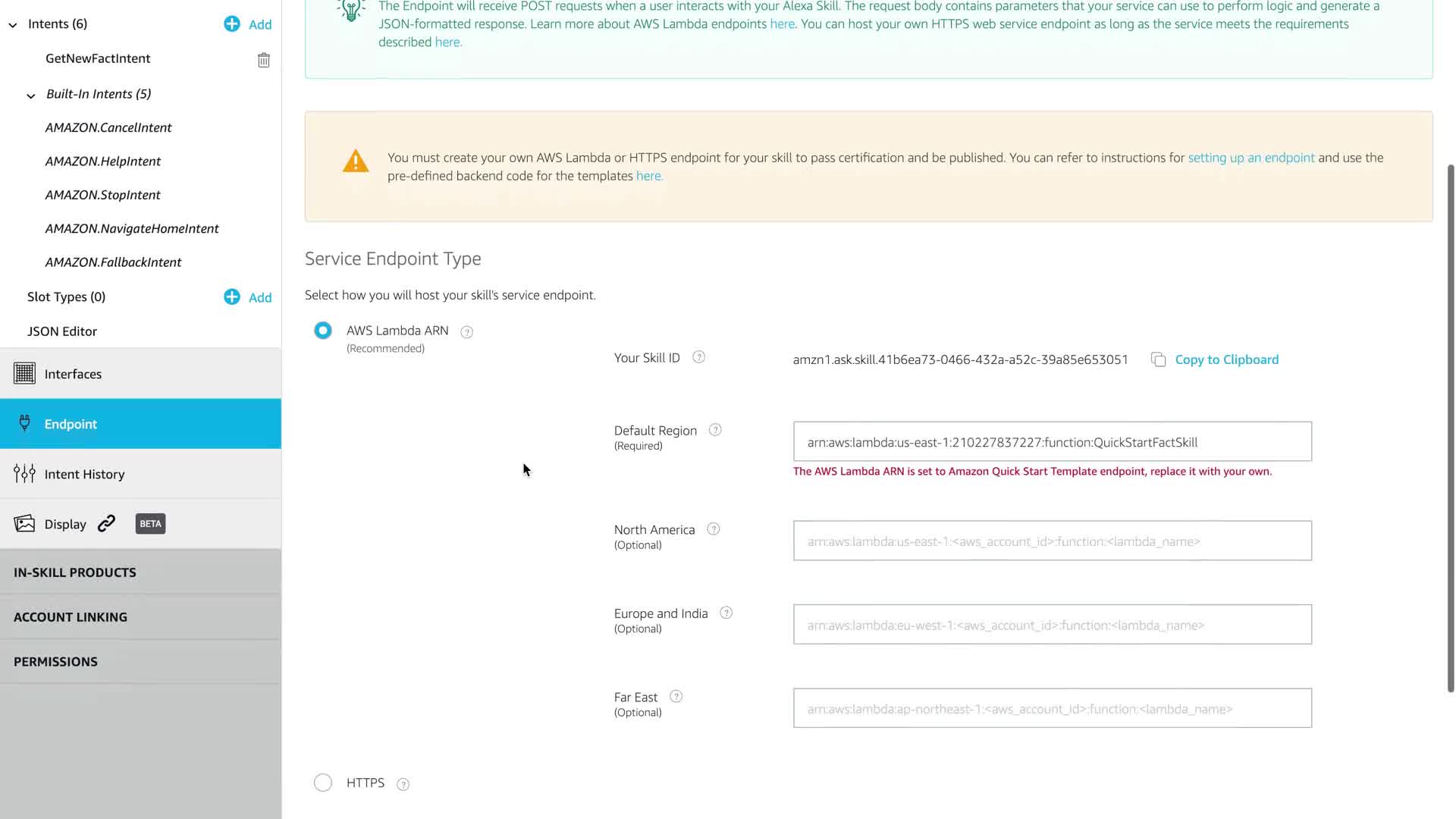Screen dimensions: 1456x819
Task: Delete GetNewFactIntent with trash icon
Action: 263,60
